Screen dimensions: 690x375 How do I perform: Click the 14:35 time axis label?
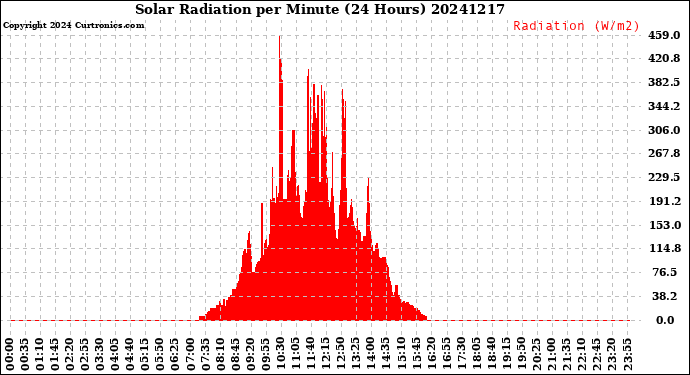[x=386, y=355]
